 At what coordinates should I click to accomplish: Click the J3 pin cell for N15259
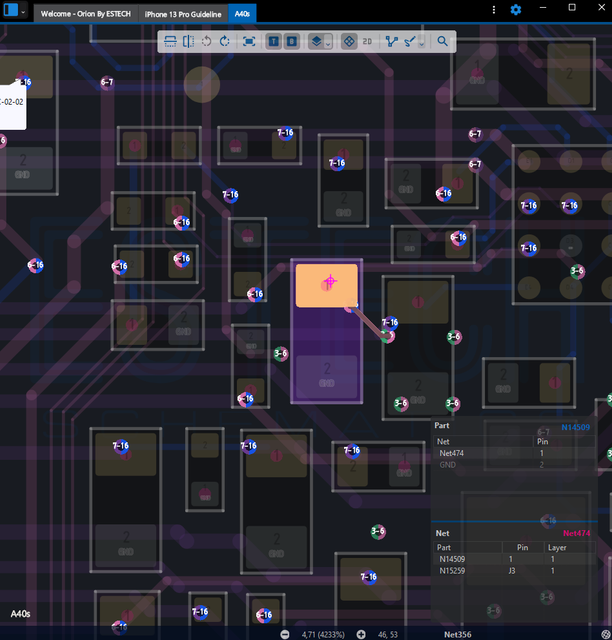click(512, 571)
